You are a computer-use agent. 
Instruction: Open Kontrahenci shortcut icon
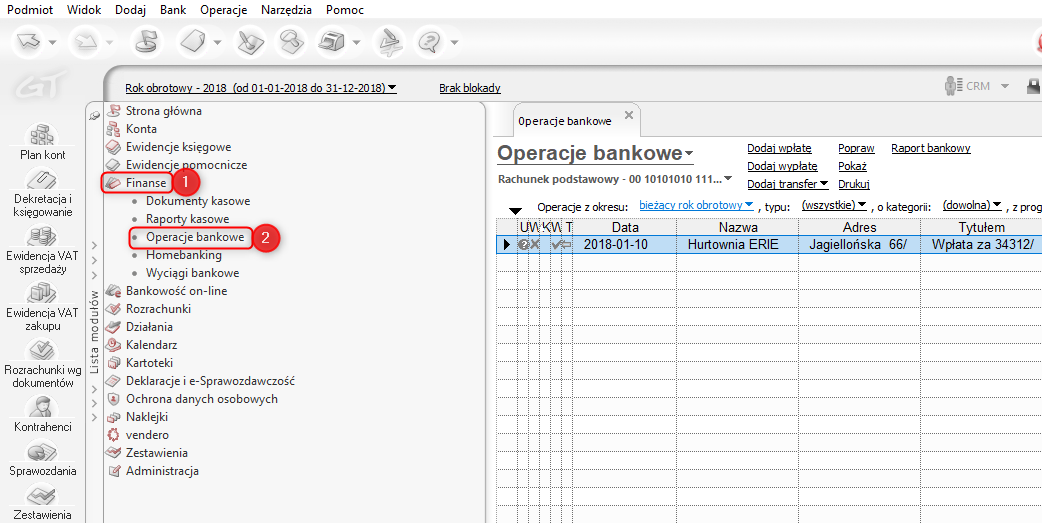point(42,407)
